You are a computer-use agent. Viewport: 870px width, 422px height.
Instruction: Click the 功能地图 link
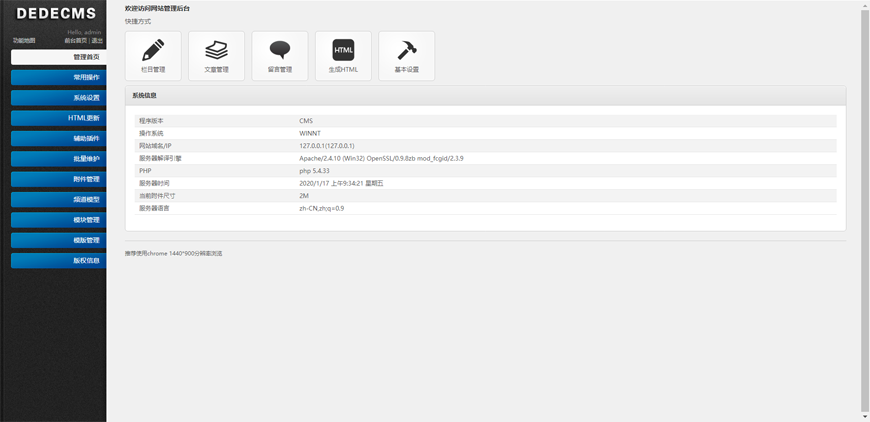click(x=24, y=40)
